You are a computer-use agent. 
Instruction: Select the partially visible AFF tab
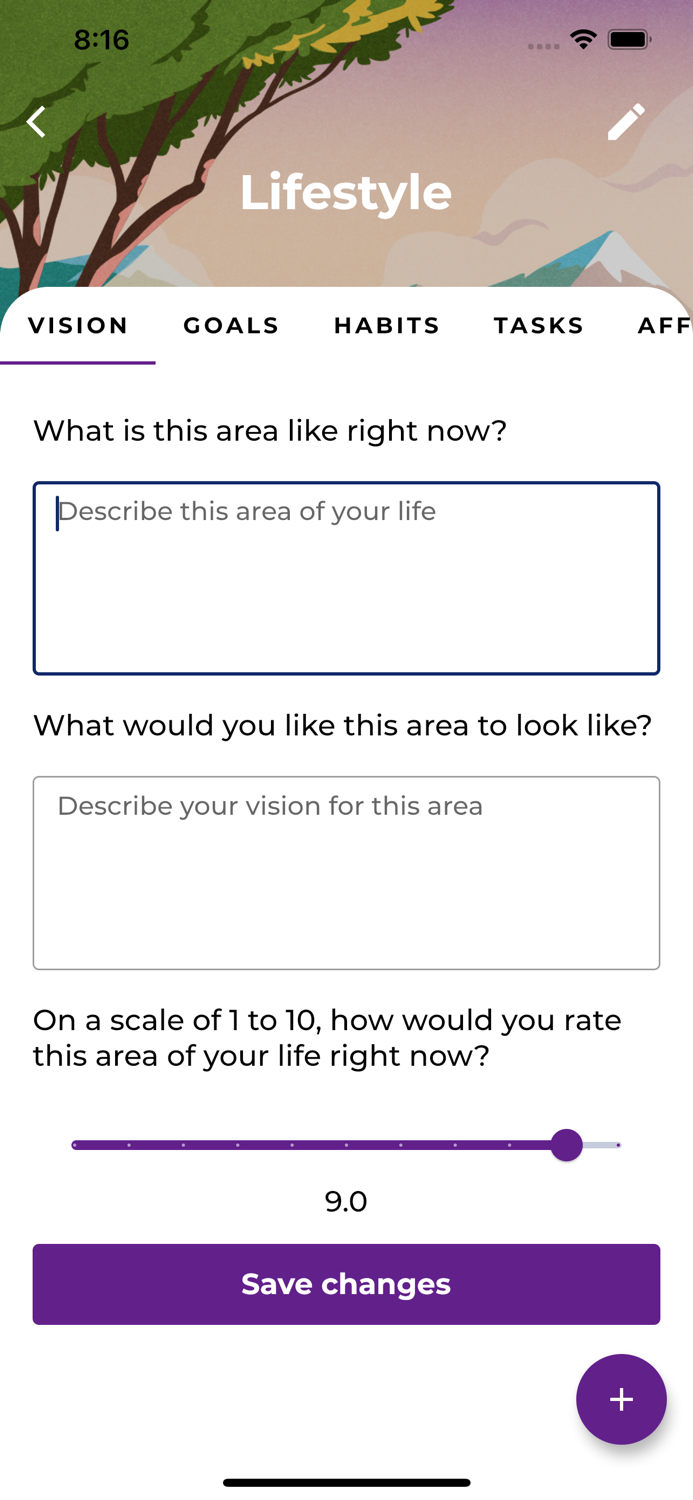[x=664, y=325]
